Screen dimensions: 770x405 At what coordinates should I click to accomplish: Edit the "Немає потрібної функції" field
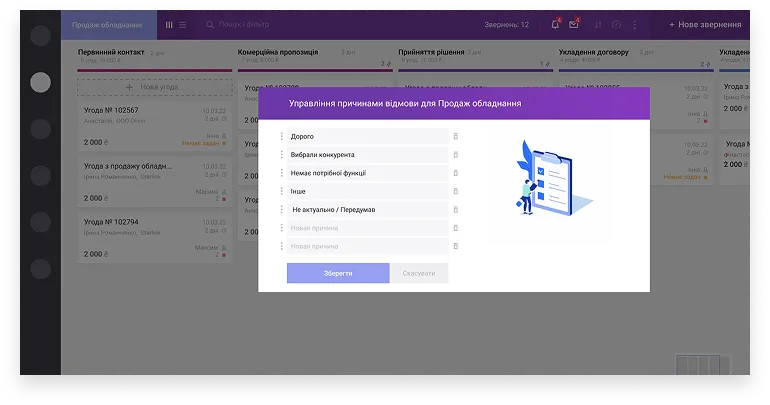click(367, 173)
